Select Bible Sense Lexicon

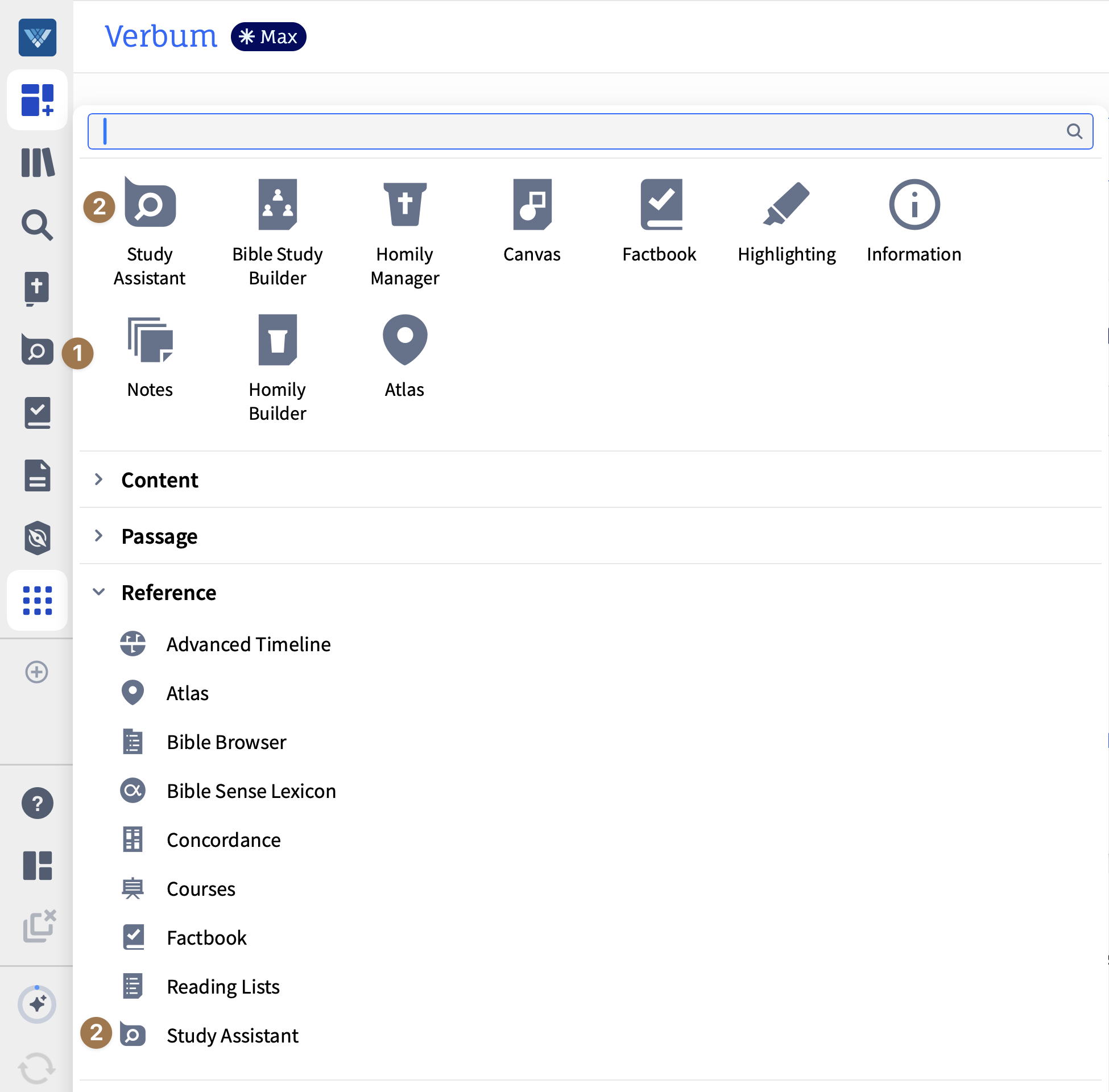pyautogui.click(x=227, y=791)
